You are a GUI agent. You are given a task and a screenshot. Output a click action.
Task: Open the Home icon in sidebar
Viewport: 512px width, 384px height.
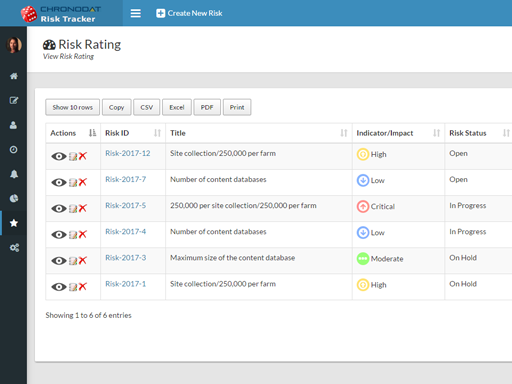coord(14,76)
